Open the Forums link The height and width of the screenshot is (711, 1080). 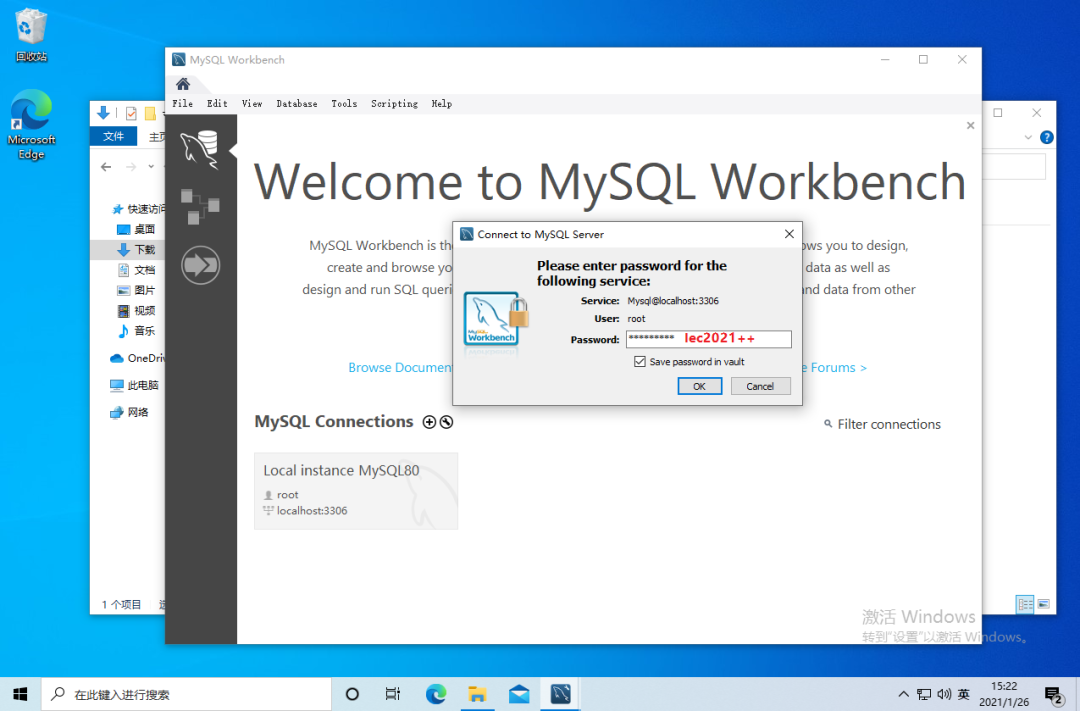[x=833, y=367]
